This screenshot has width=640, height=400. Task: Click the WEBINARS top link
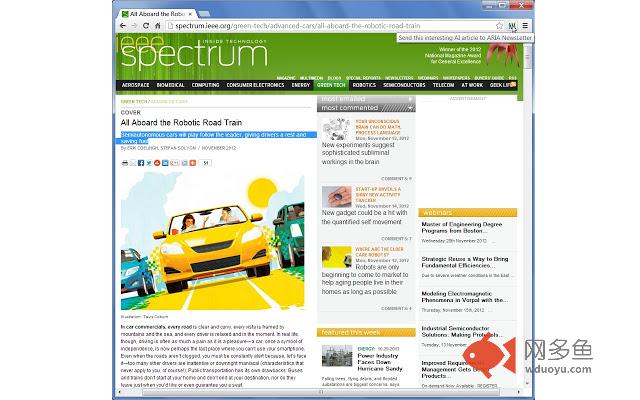click(428, 78)
